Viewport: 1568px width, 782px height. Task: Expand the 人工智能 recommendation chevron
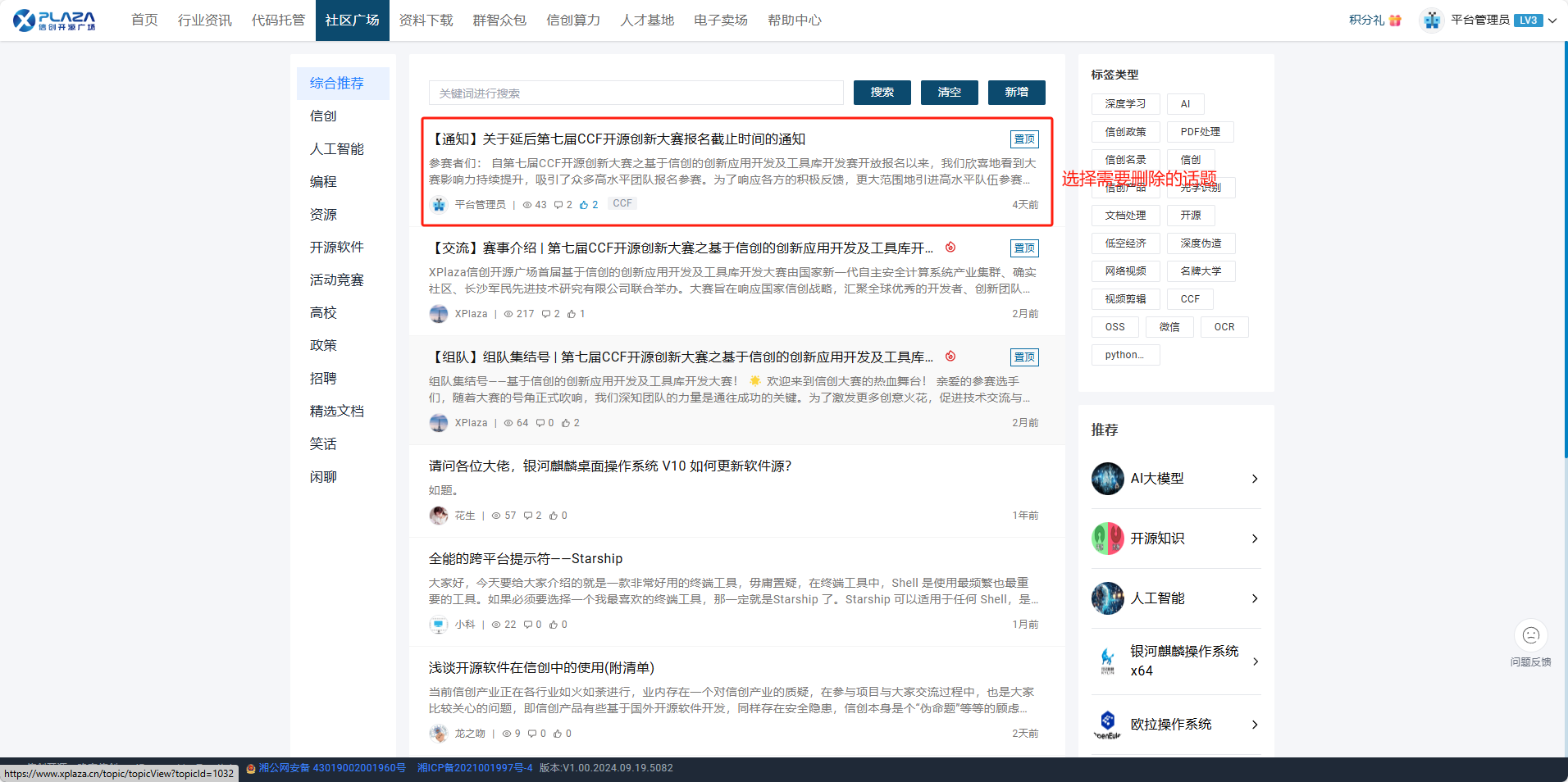coord(1254,598)
